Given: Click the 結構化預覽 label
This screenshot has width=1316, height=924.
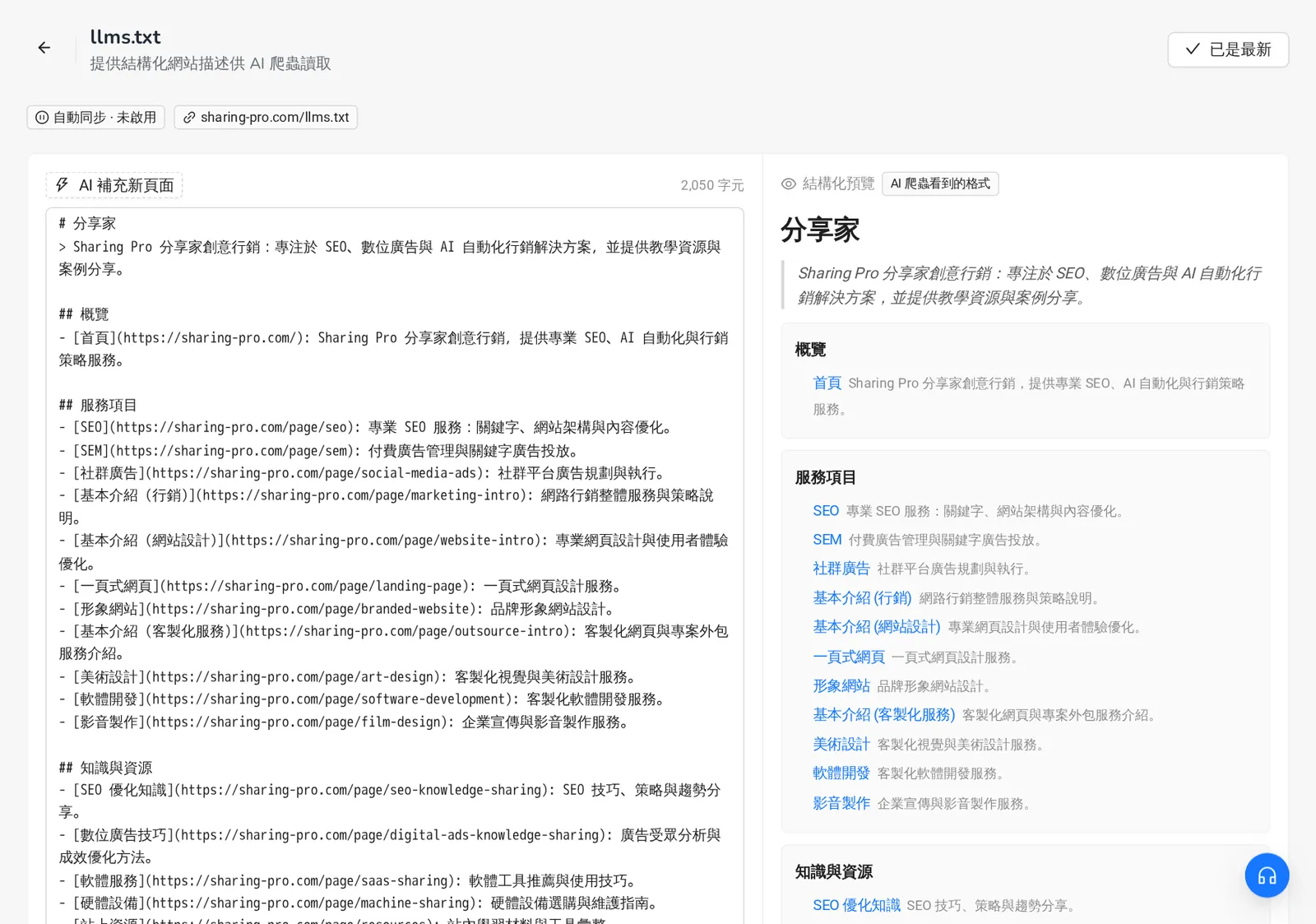Looking at the screenshot, I should pos(838,184).
